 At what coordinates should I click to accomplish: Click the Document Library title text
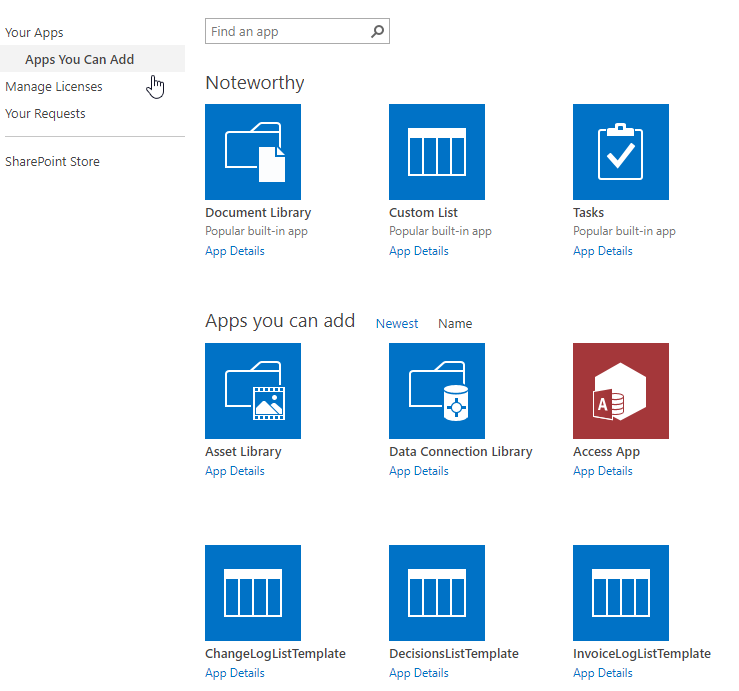pos(258,213)
